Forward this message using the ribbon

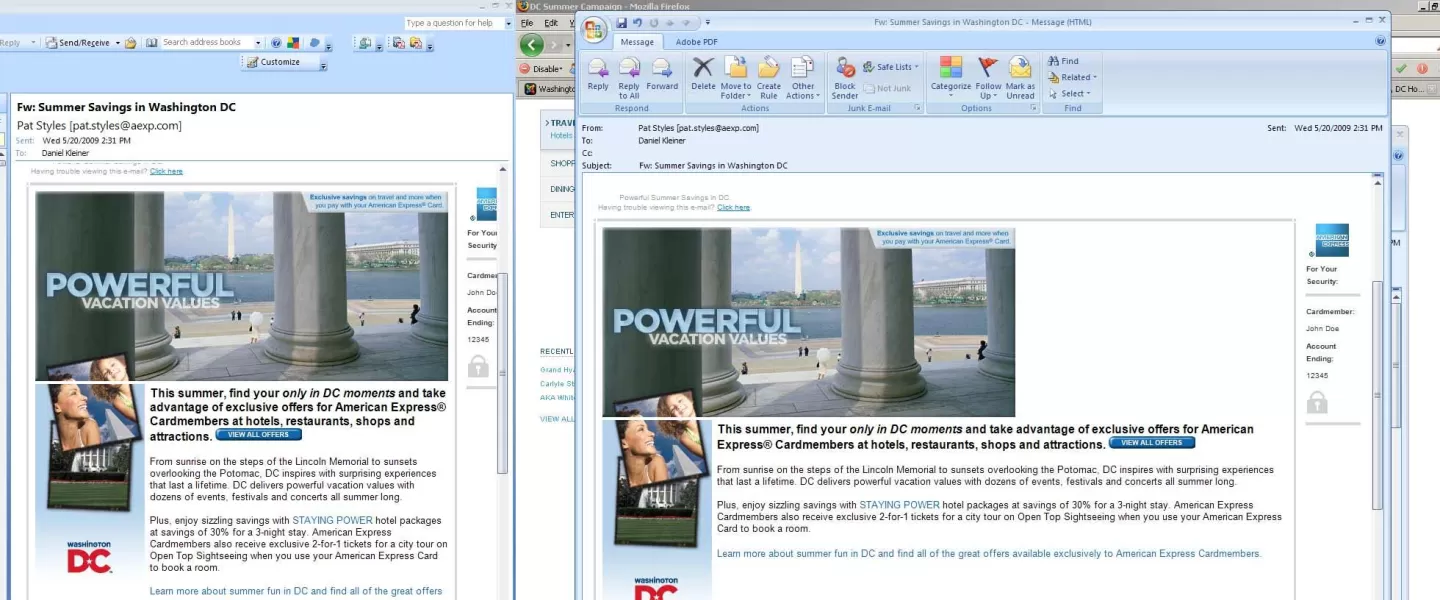click(x=662, y=74)
